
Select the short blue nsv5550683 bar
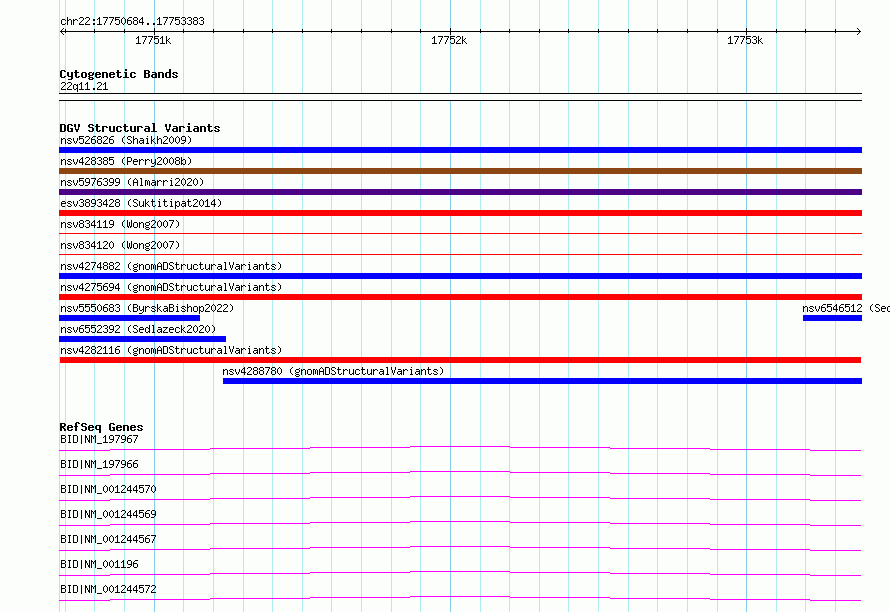click(129, 318)
